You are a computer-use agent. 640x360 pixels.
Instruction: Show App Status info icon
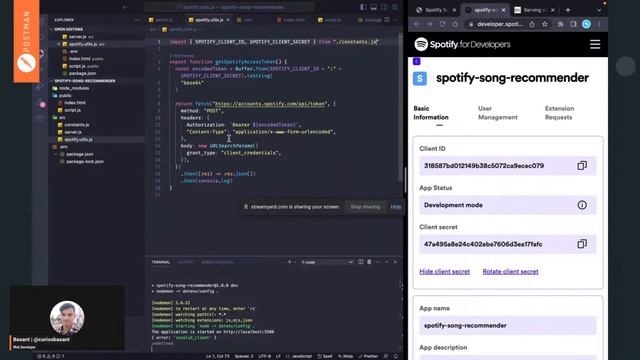coord(582,205)
